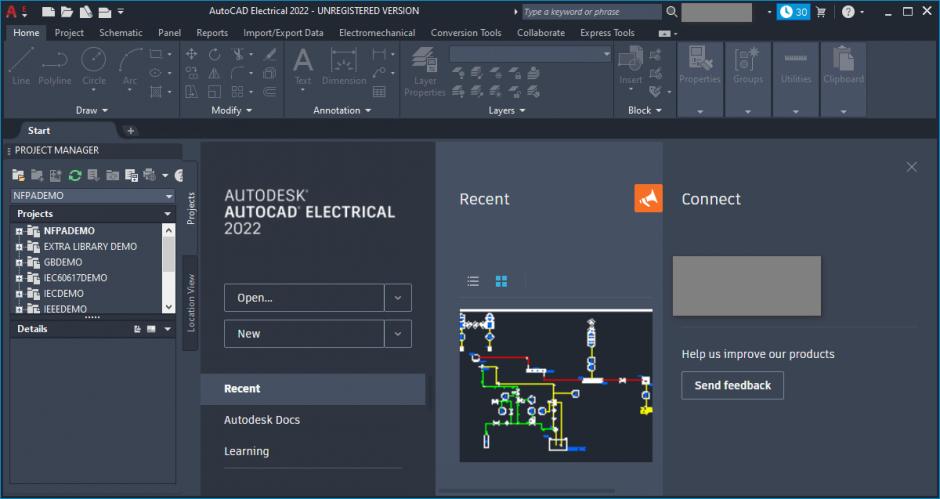Expand the Layers panel flyout
Viewport: 940px width, 499px height.
click(x=507, y=110)
